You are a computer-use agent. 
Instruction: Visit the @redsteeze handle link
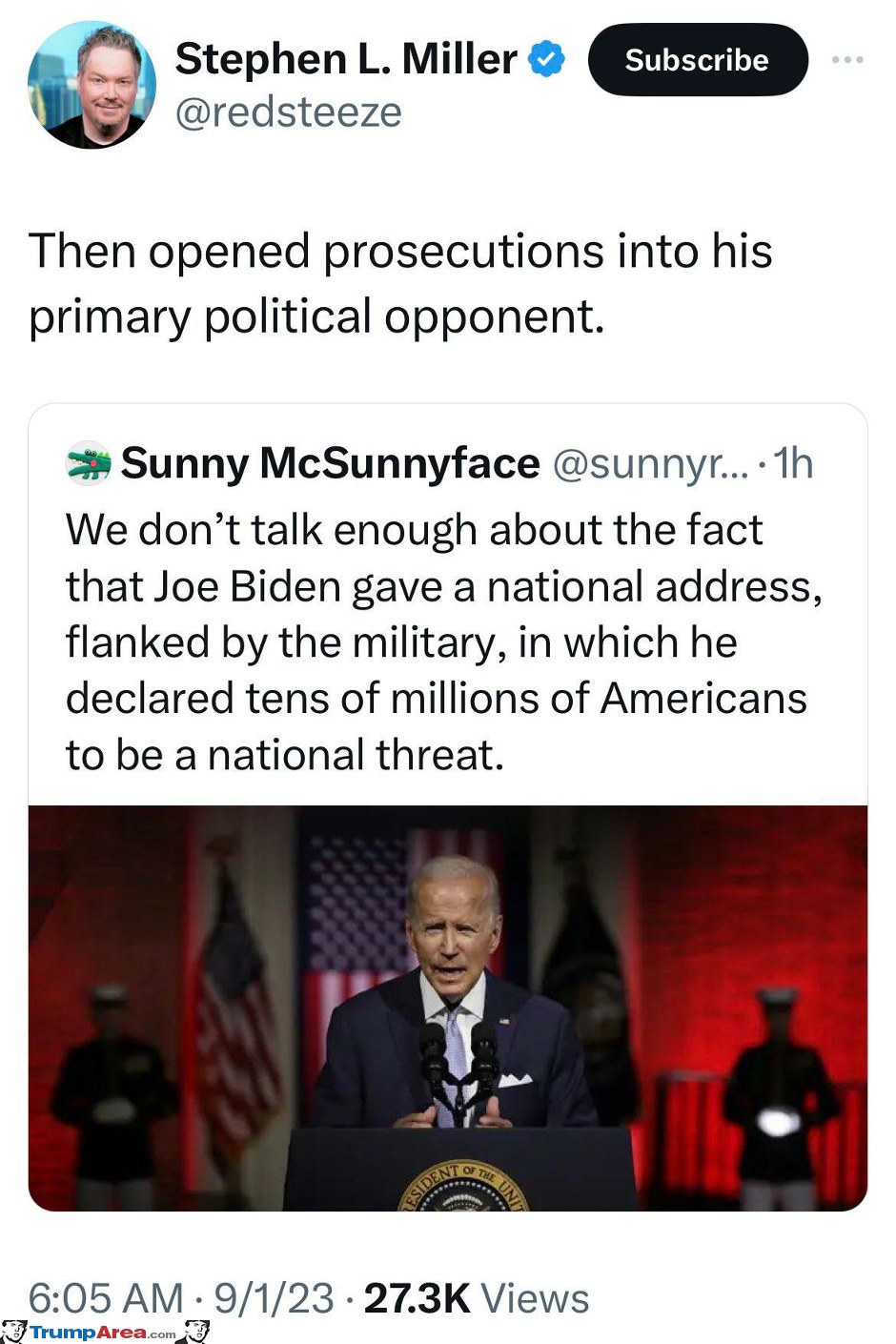coord(289,112)
